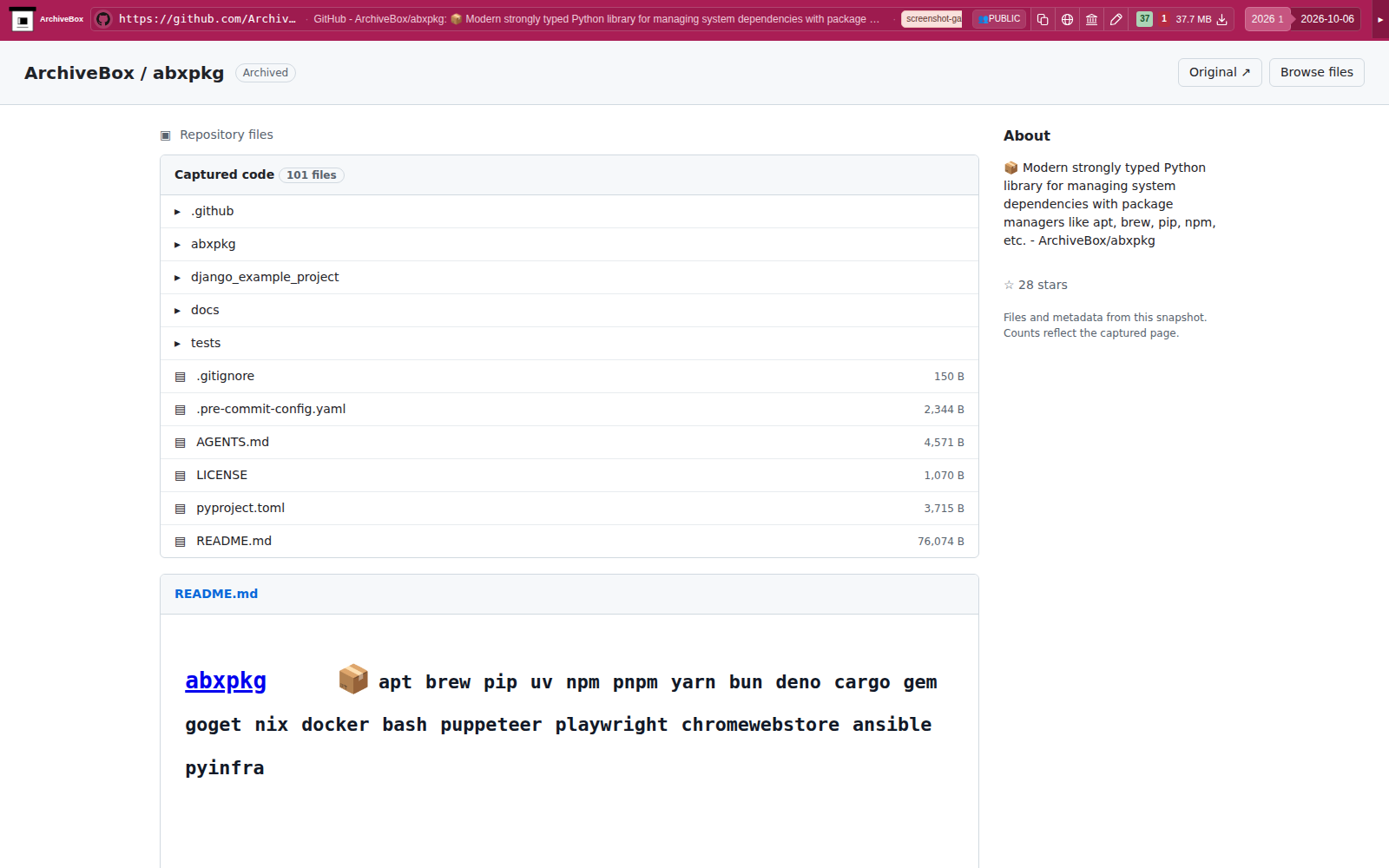Expand the django_example_project folder
Image resolution: width=1389 pixels, height=868 pixels.
tap(569, 277)
